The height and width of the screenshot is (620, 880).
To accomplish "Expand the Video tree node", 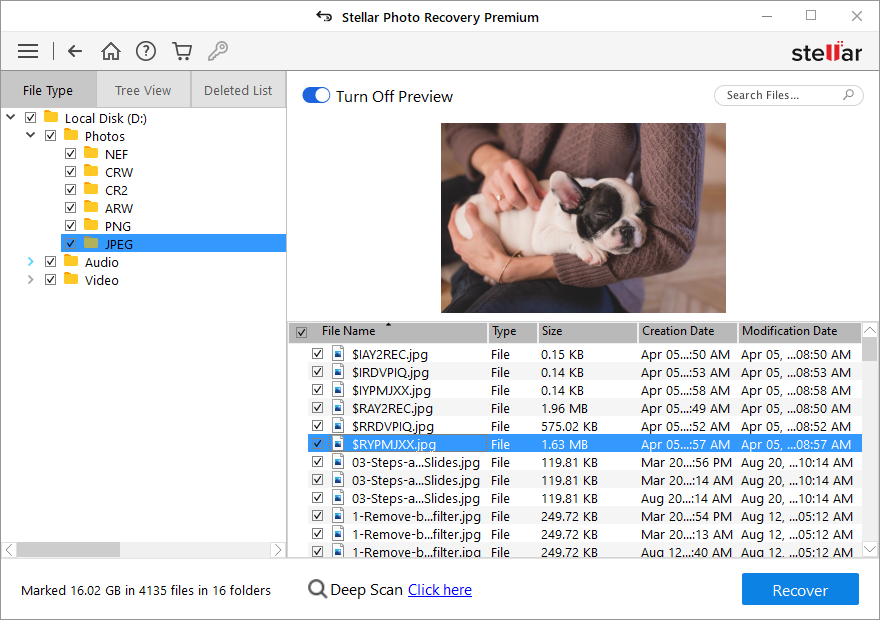I will coord(30,279).
